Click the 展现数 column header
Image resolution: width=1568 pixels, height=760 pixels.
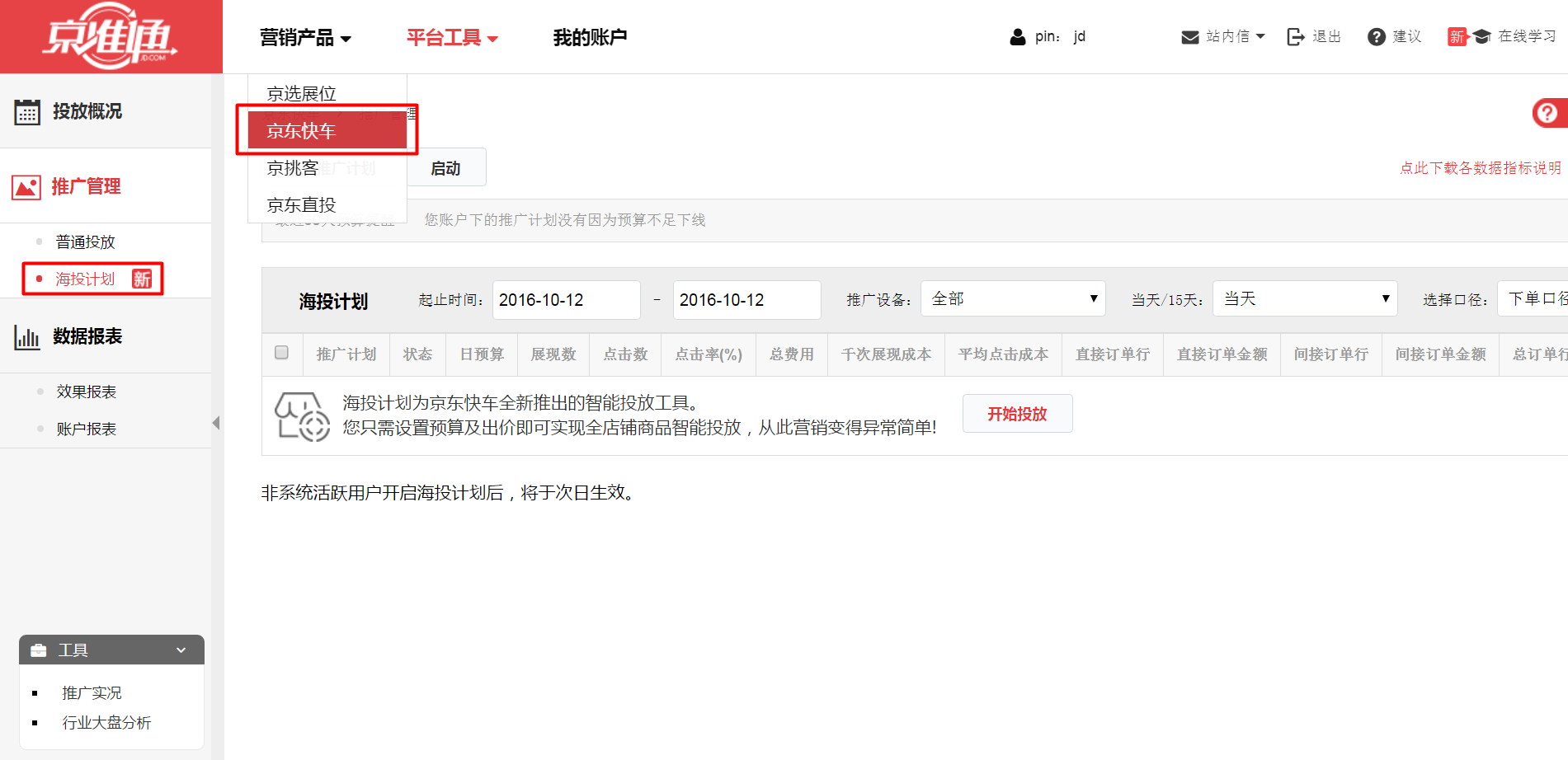click(x=553, y=354)
